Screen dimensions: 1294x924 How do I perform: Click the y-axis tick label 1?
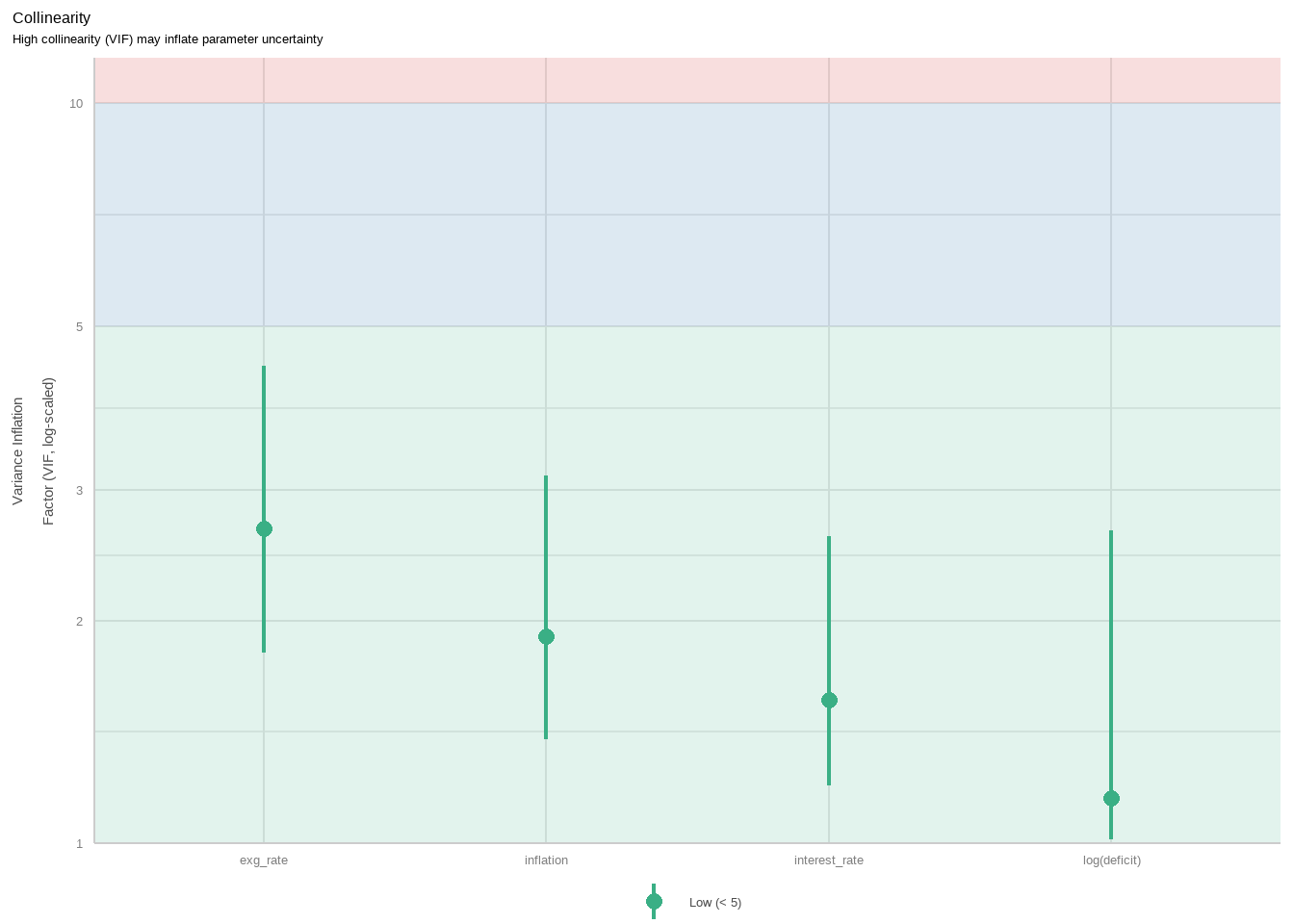(79, 844)
